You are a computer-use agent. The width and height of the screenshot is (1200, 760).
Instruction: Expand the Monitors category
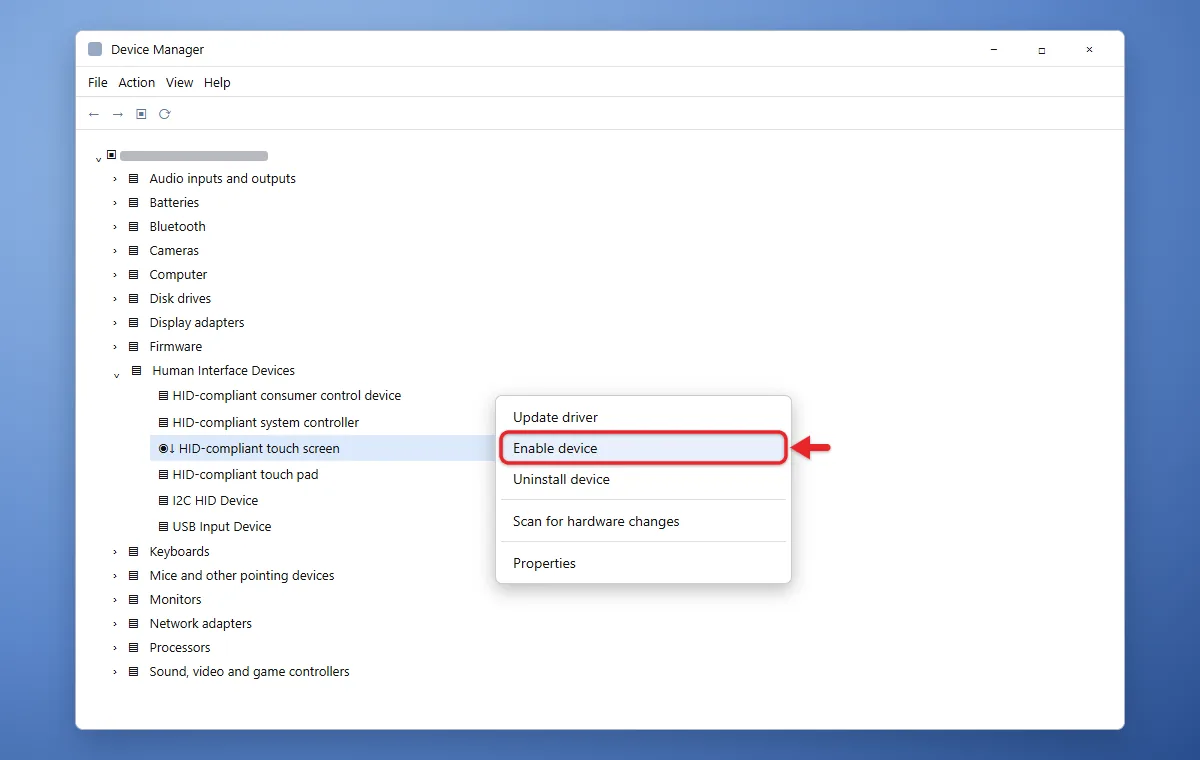coord(115,600)
